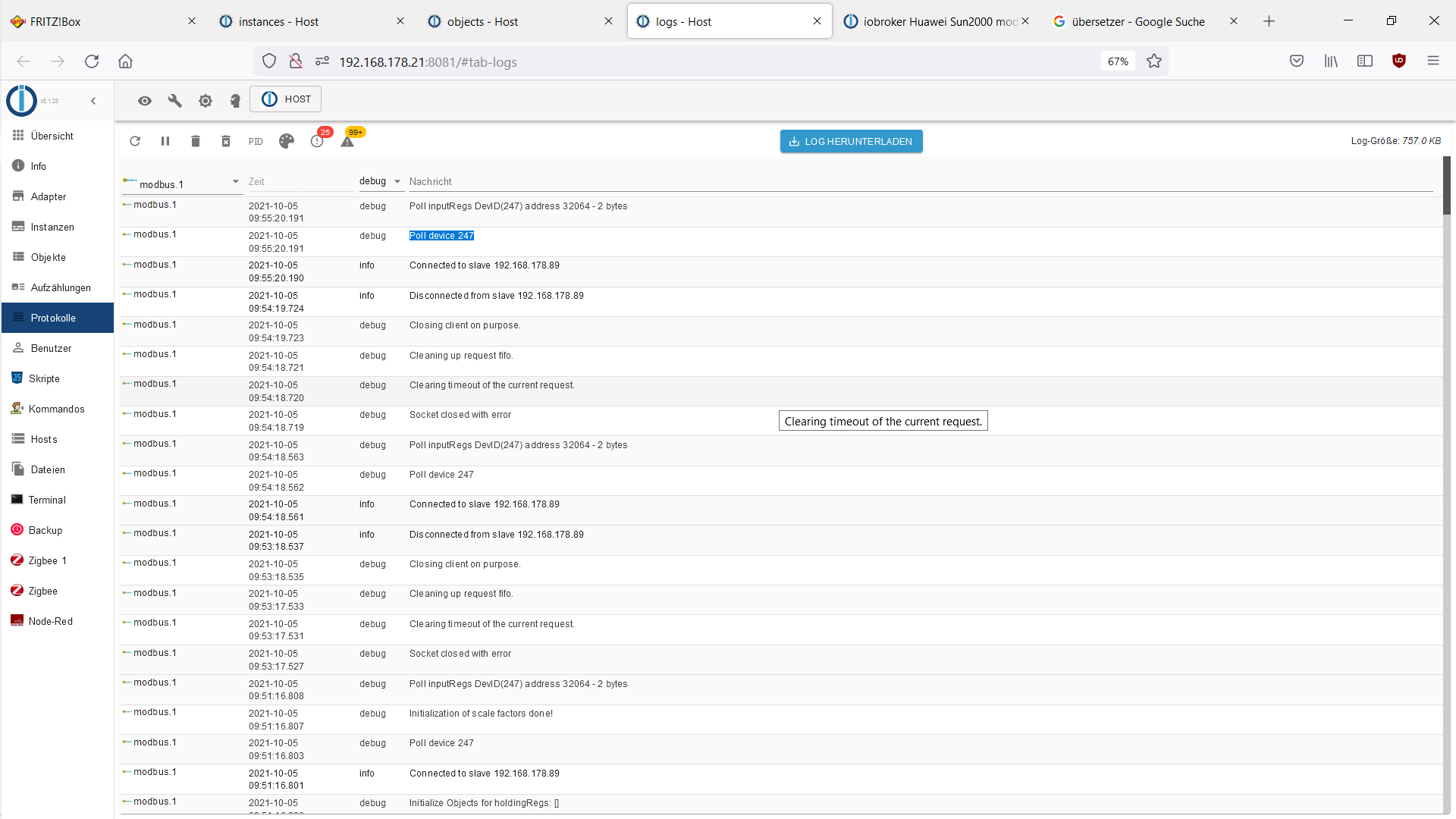The width and height of the screenshot is (1456, 819).
Task: Toggle log color palette icon
Action: [287, 141]
